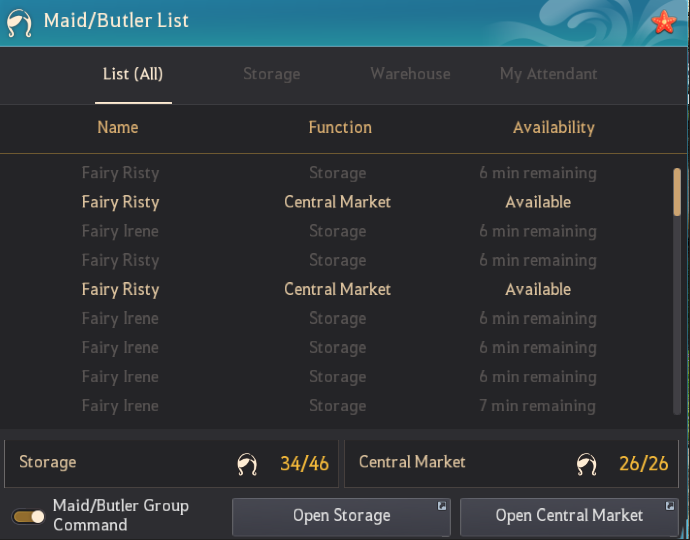Click the Name column header
This screenshot has width=690, height=540.
117,127
